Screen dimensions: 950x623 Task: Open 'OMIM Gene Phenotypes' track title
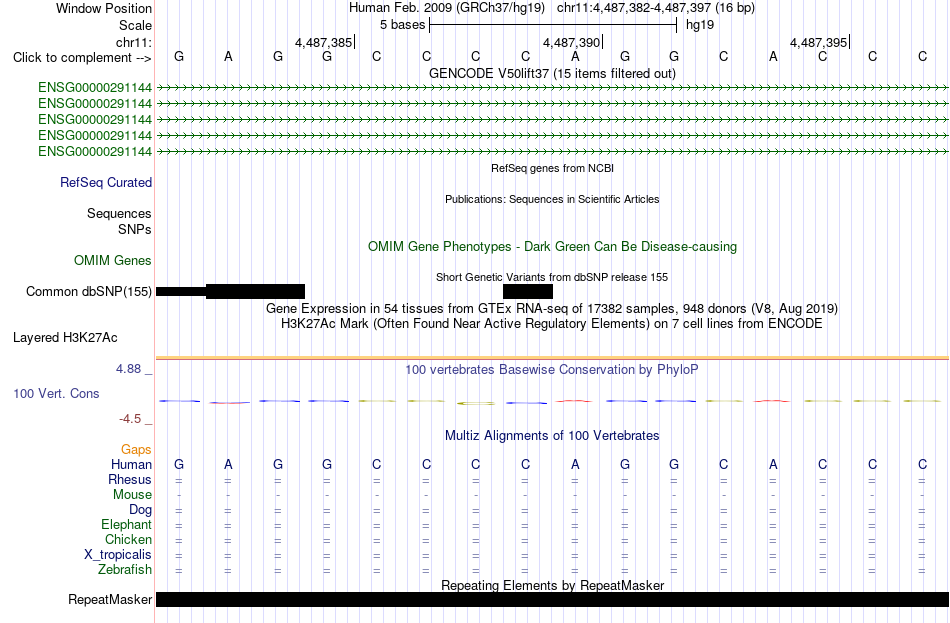(x=552, y=246)
